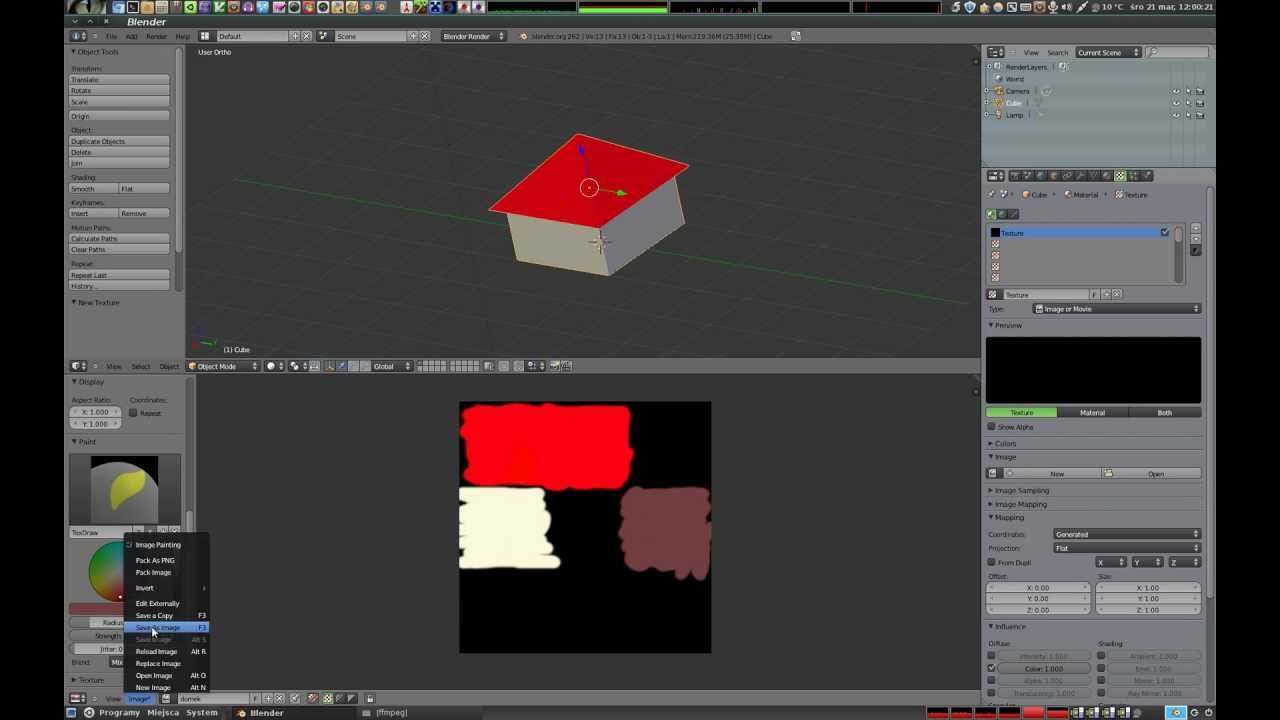
Task: Open the Object Mode dropdown
Action: click(x=221, y=366)
